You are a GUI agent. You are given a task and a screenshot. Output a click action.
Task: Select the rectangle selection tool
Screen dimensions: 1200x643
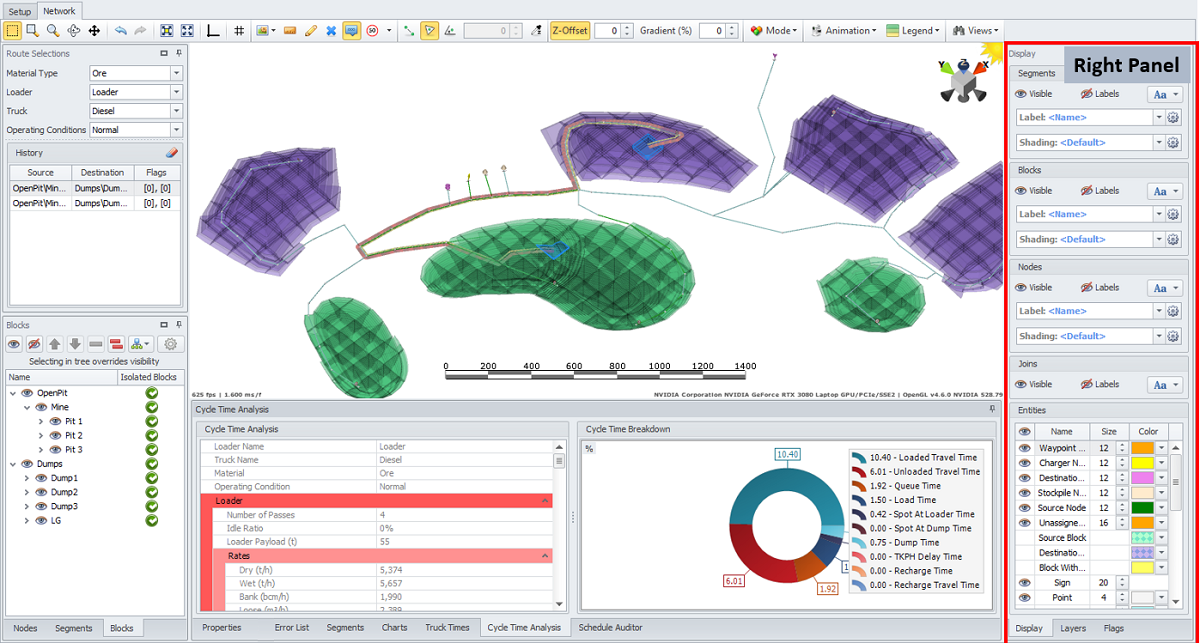click(x=13, y=31)
